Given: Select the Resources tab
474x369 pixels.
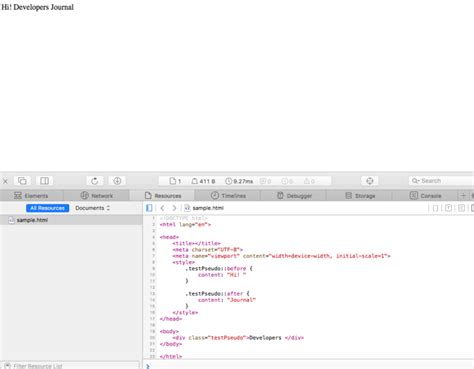Looking at the screenshot, I should pyautogui.click(x=163, y=196).
